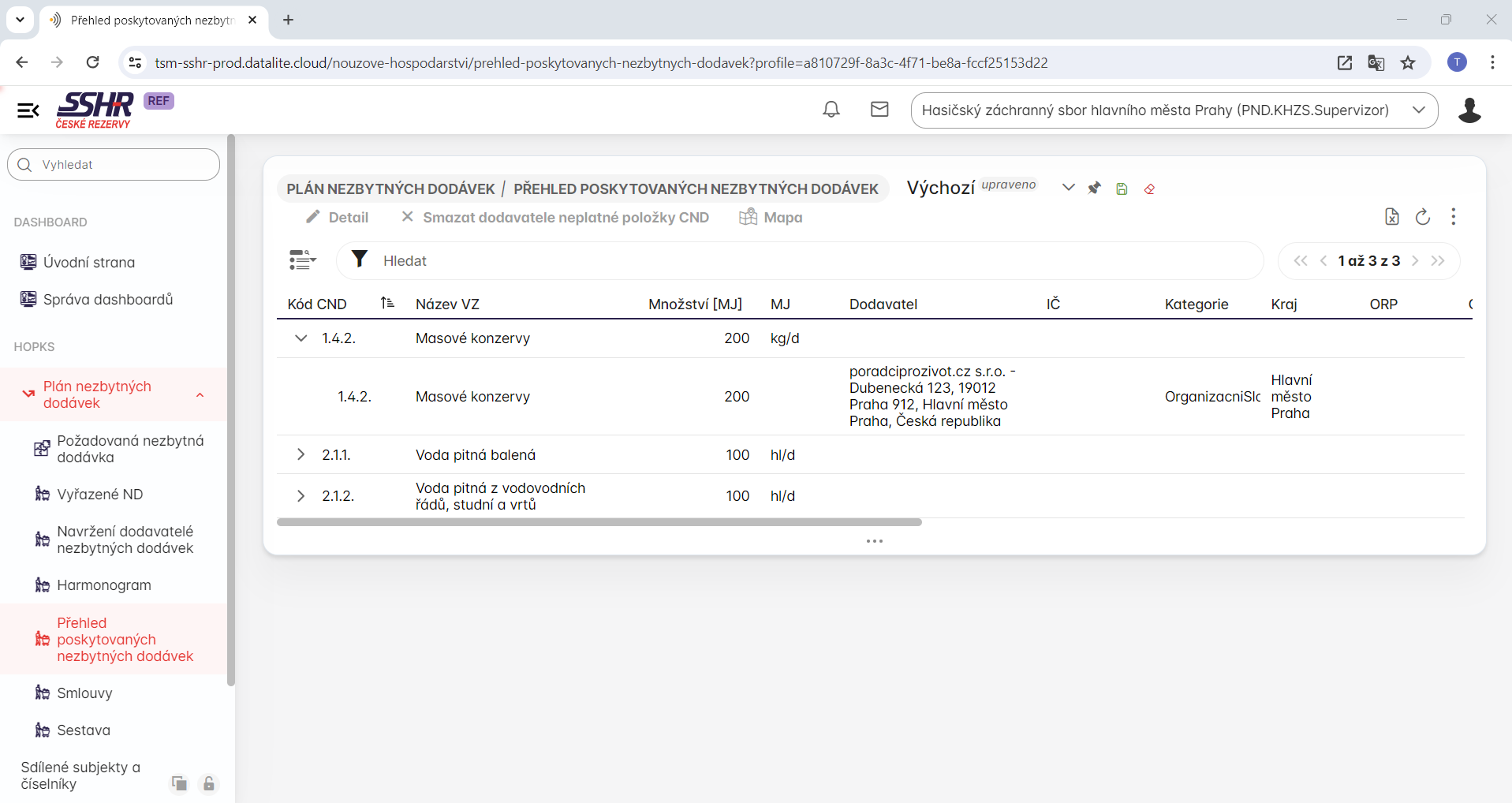Image resolution: width=1512 pixels, height=803 pixels.
Task: Expand row 2.1.1. Voda pitná balená
Action: pyautogui.click(x=301, y=455)
